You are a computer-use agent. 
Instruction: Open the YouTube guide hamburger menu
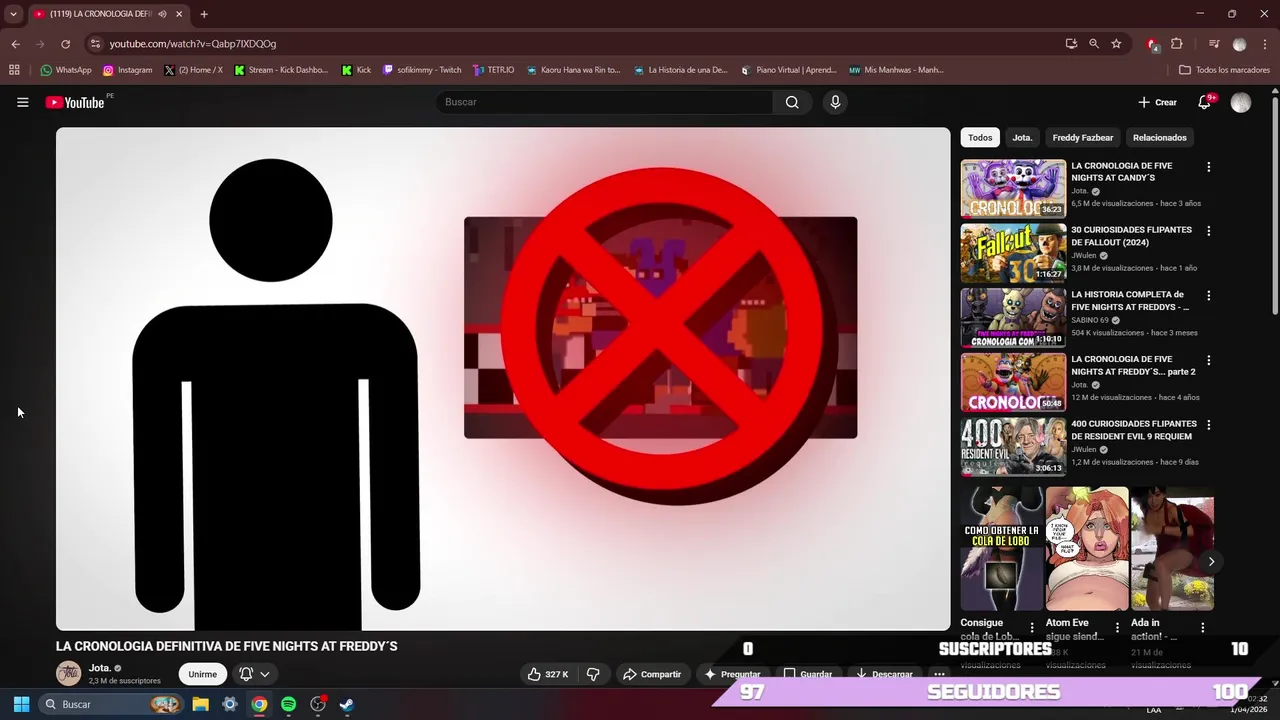pos(22,102)
